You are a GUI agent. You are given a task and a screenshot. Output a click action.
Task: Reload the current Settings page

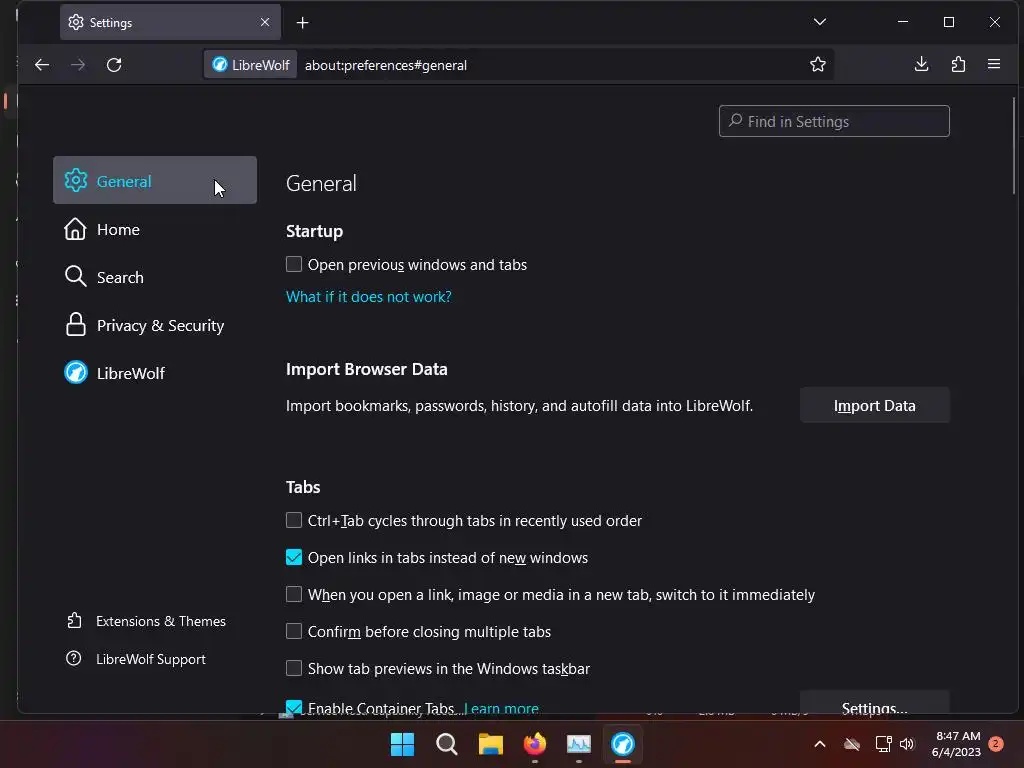pyautogui.click(x=114, y=65)
